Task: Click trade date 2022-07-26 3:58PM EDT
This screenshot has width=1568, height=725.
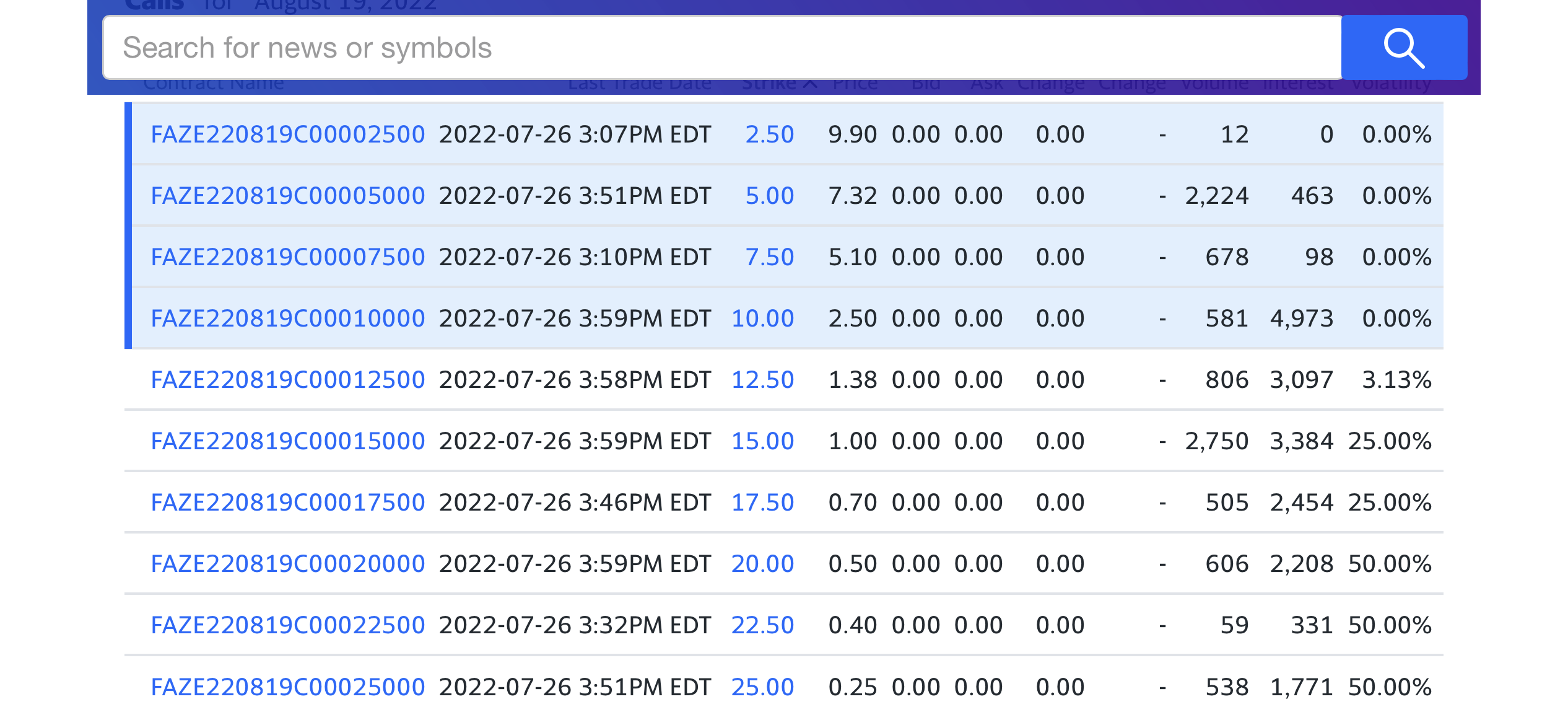Action: pyautogui.click(x=575, y=380)
